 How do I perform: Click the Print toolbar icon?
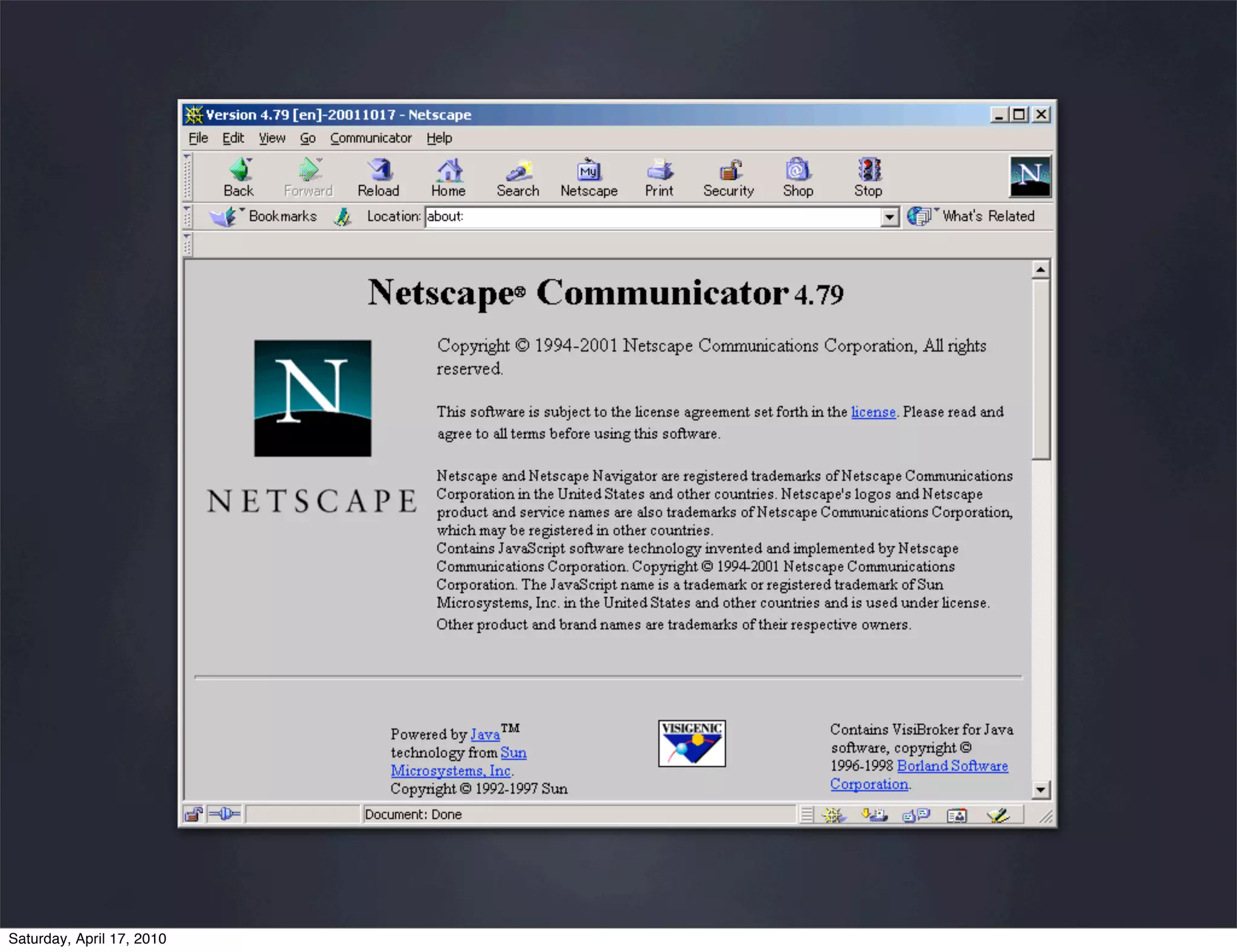click(x=659, y=171)
